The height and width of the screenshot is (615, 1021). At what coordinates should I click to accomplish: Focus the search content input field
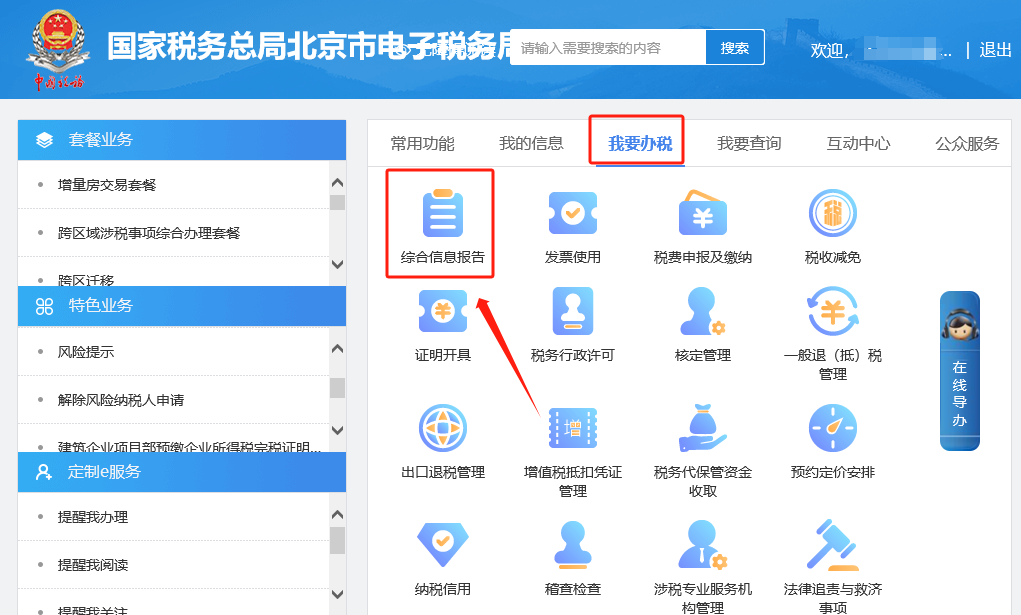[608, 48]
